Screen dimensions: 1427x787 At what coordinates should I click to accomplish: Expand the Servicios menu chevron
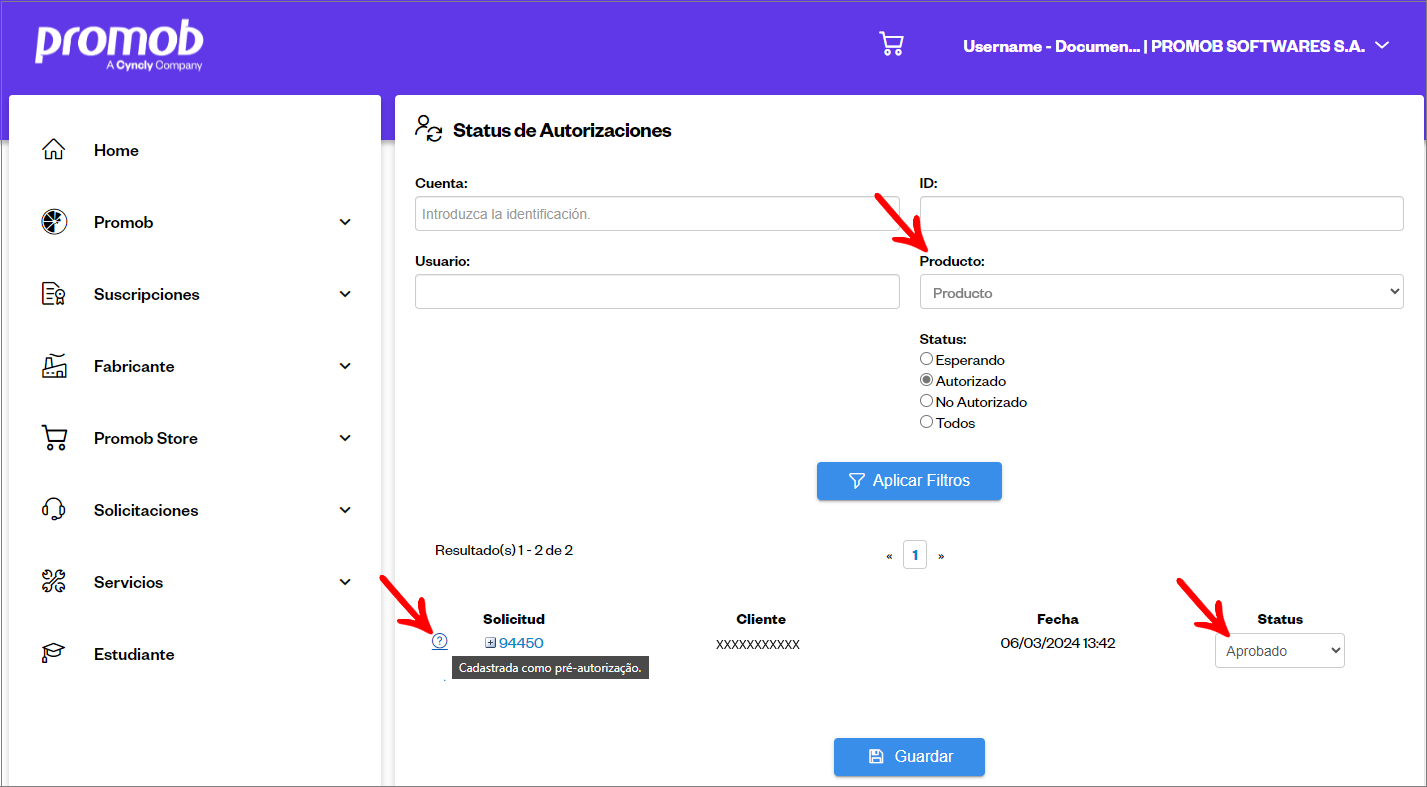(345, 582)
